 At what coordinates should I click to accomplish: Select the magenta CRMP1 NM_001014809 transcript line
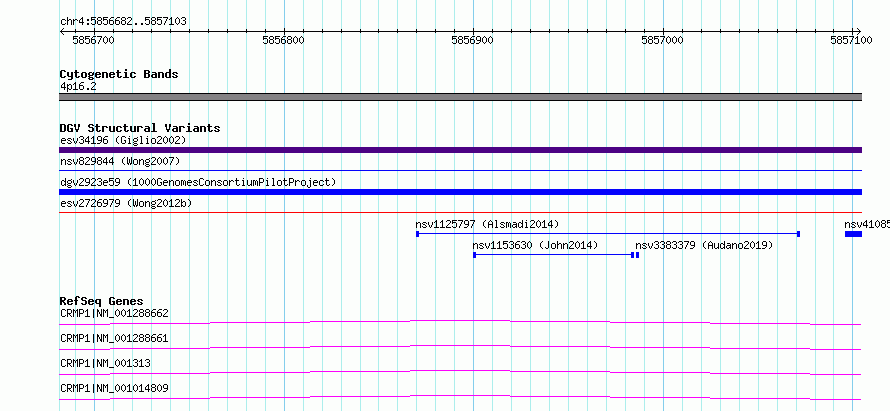460,397
